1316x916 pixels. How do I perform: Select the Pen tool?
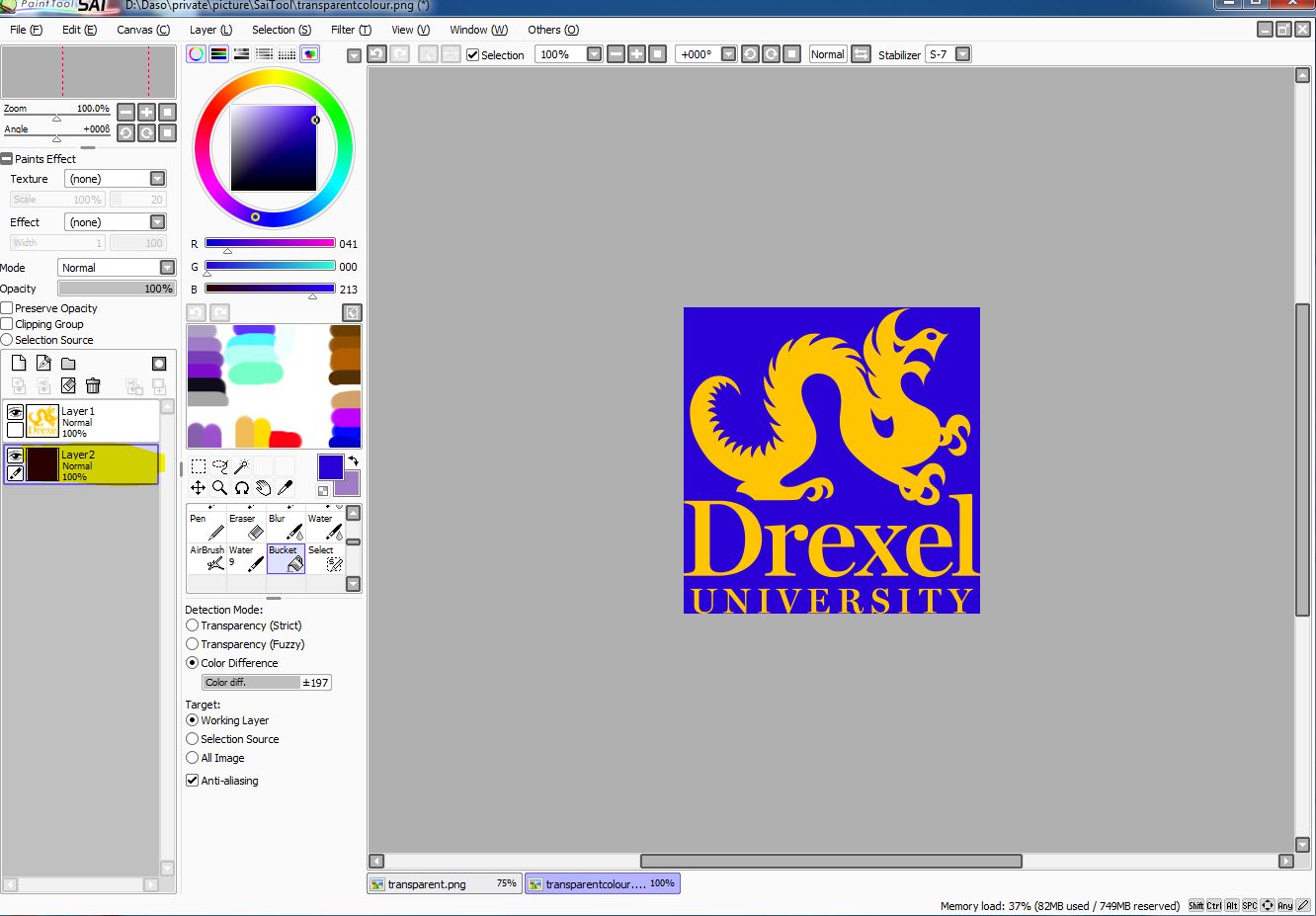tap(206, 527)
